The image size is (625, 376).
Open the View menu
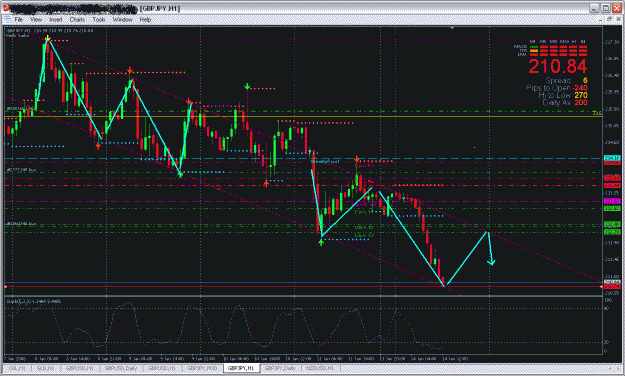coord(36,19)
